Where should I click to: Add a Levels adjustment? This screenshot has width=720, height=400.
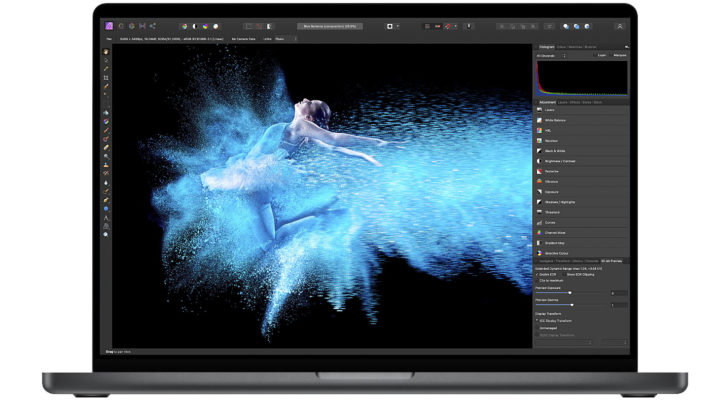[x=582, y=110]
